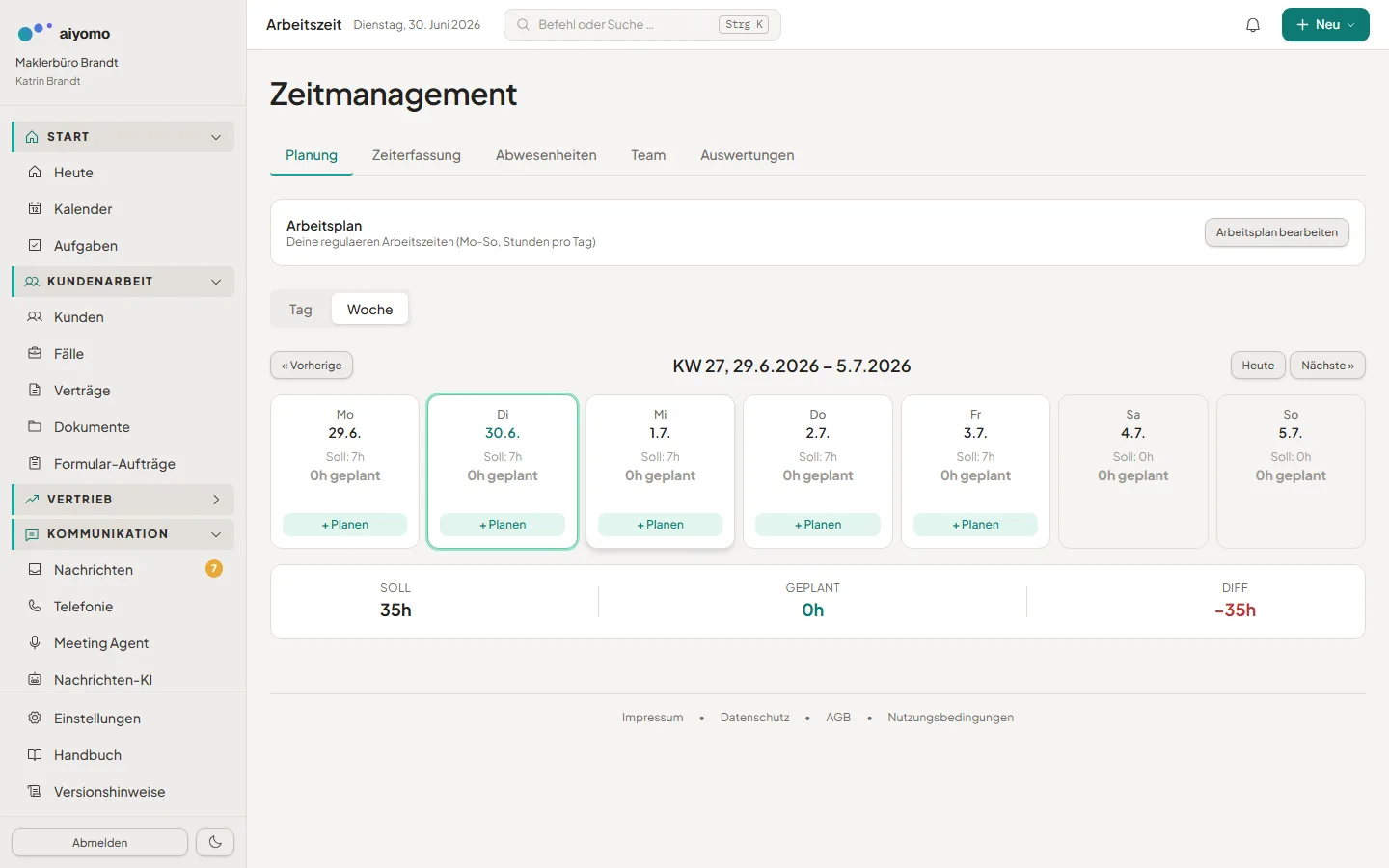The image size is (1389, 868).
Task: Click Maklerbüro Brandt account name
Action: coord(67,63)
